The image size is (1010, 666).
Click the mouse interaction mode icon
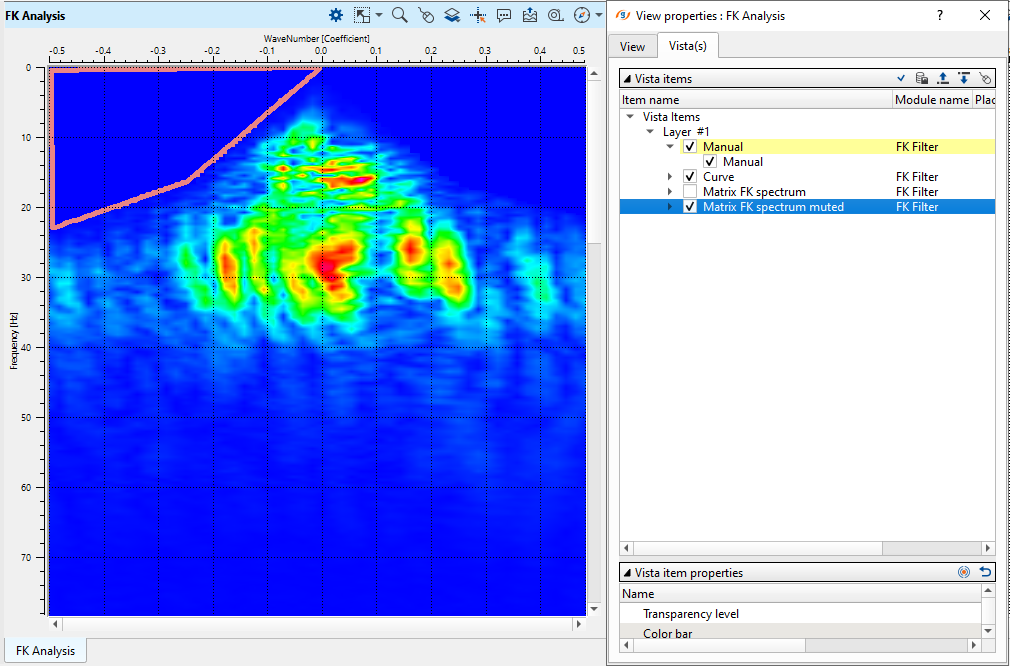(x=426, y=15)
